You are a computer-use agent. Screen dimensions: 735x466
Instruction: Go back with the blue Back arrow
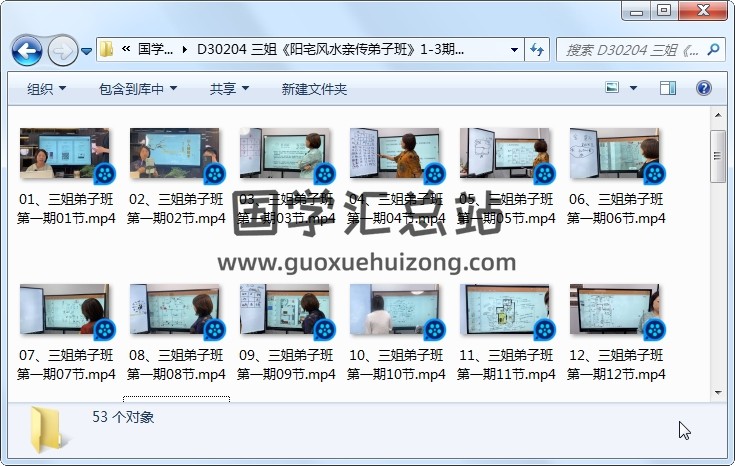27,50
